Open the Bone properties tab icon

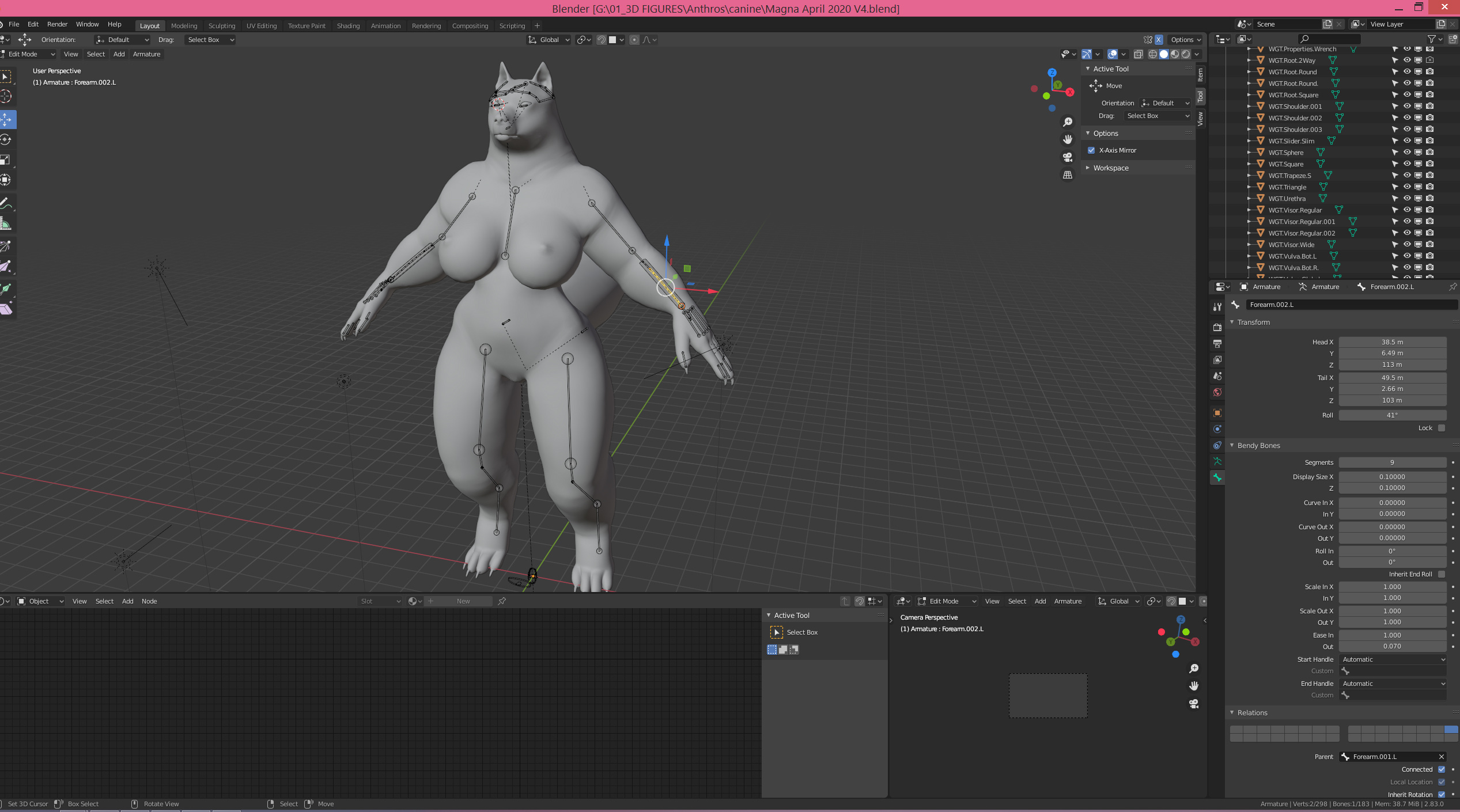tap(1217, 477)
